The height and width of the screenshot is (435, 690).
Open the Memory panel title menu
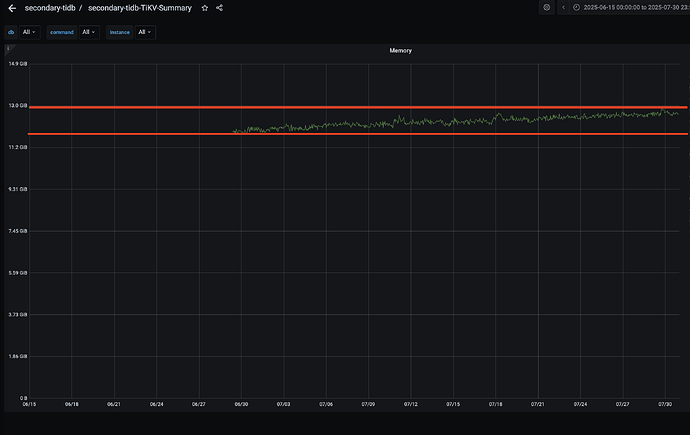click(x=399, y=50)
